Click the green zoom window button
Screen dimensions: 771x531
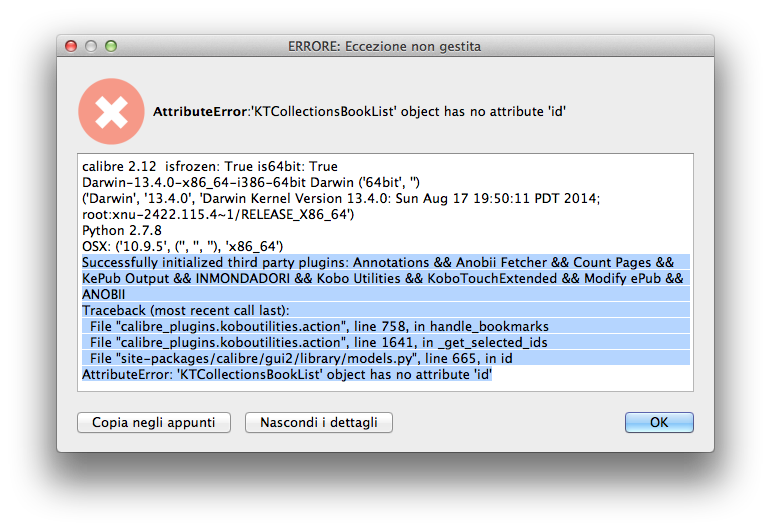111,46
